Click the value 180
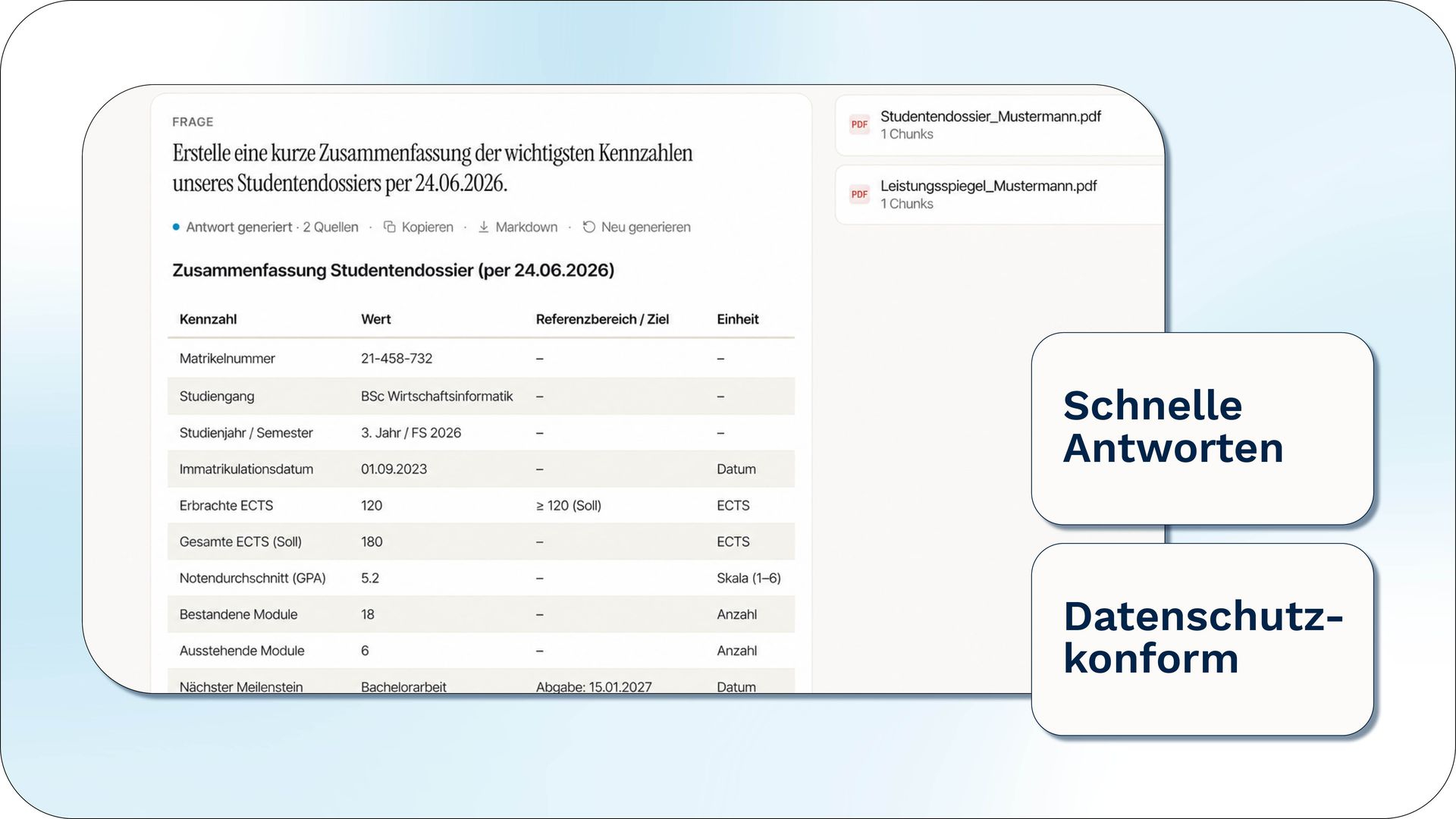 [372, 542]
